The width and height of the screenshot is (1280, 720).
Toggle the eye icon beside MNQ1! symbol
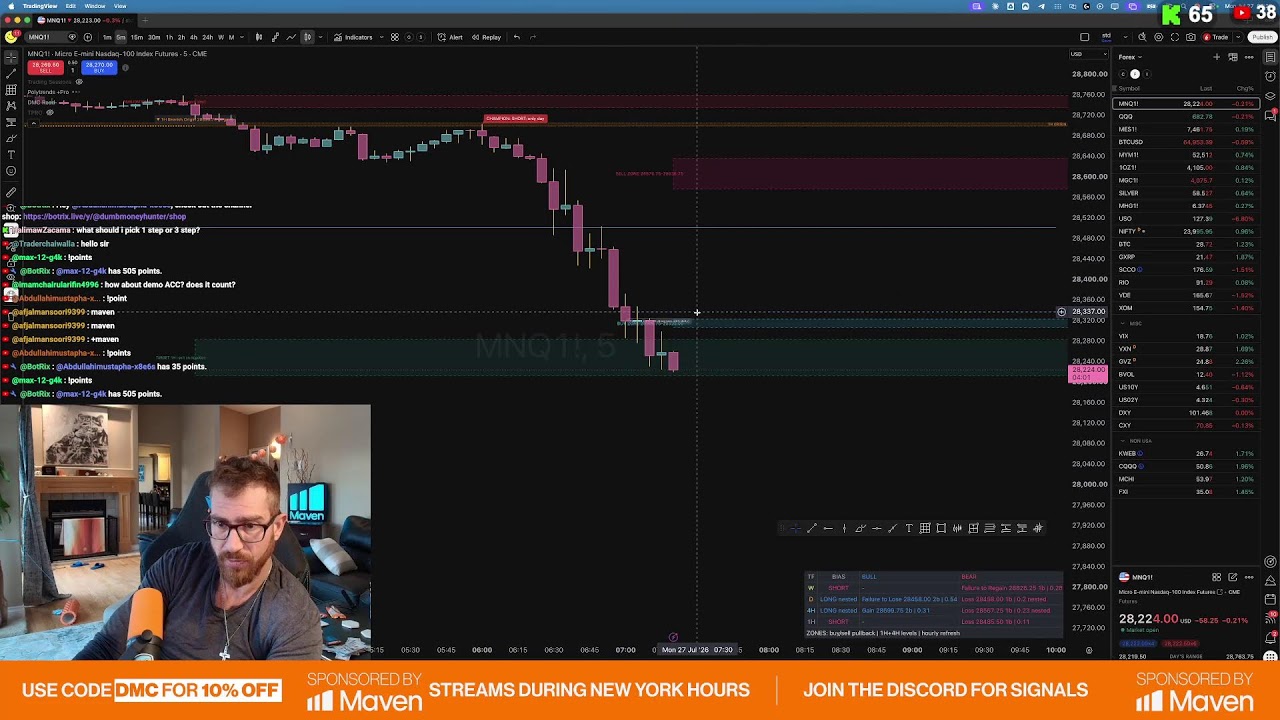click(x=72, y=37)
